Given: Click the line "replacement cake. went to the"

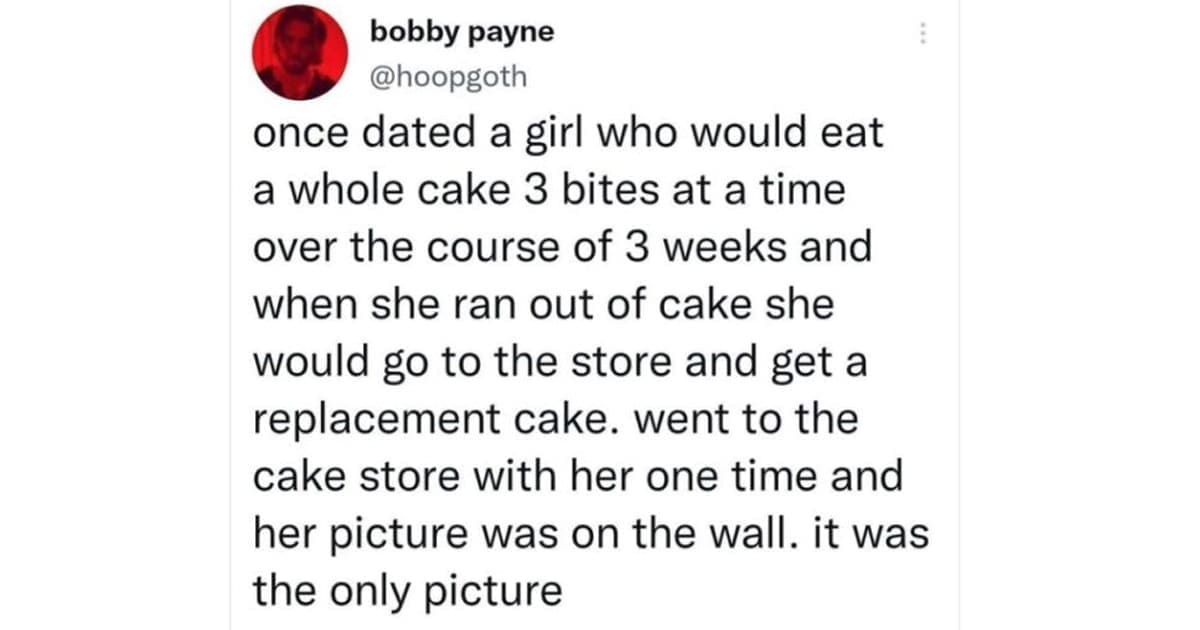Looking at the screenshot, I should coord(554,418).
